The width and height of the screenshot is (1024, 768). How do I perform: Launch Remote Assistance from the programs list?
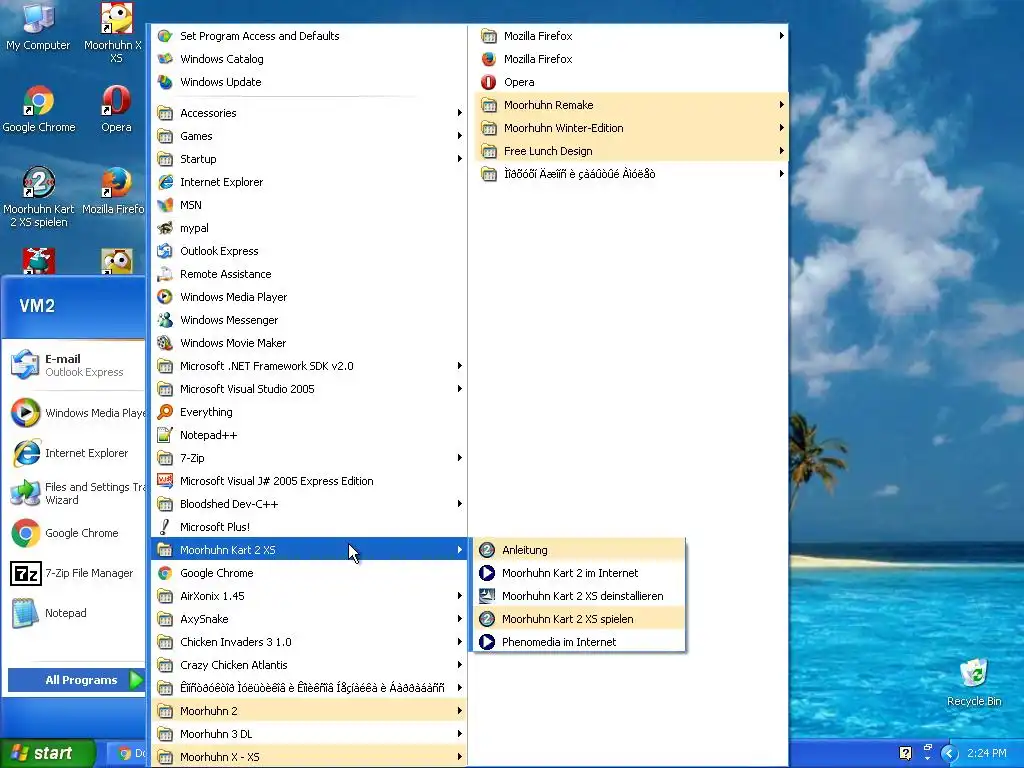[x=310, y=274]
